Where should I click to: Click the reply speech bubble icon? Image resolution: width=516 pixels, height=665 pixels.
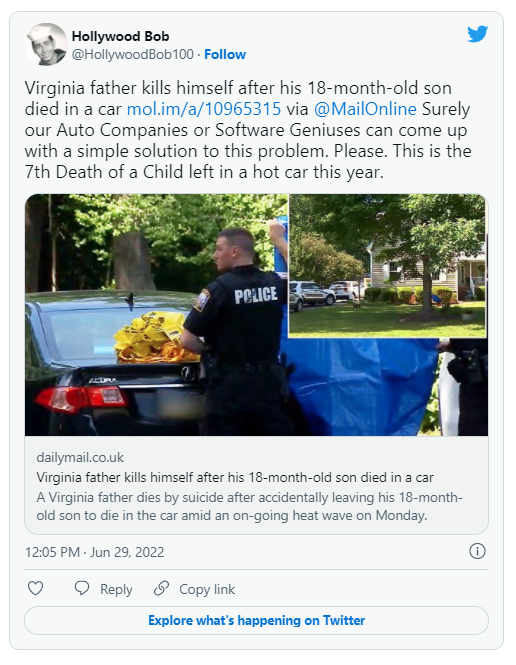tap(82, 588)
